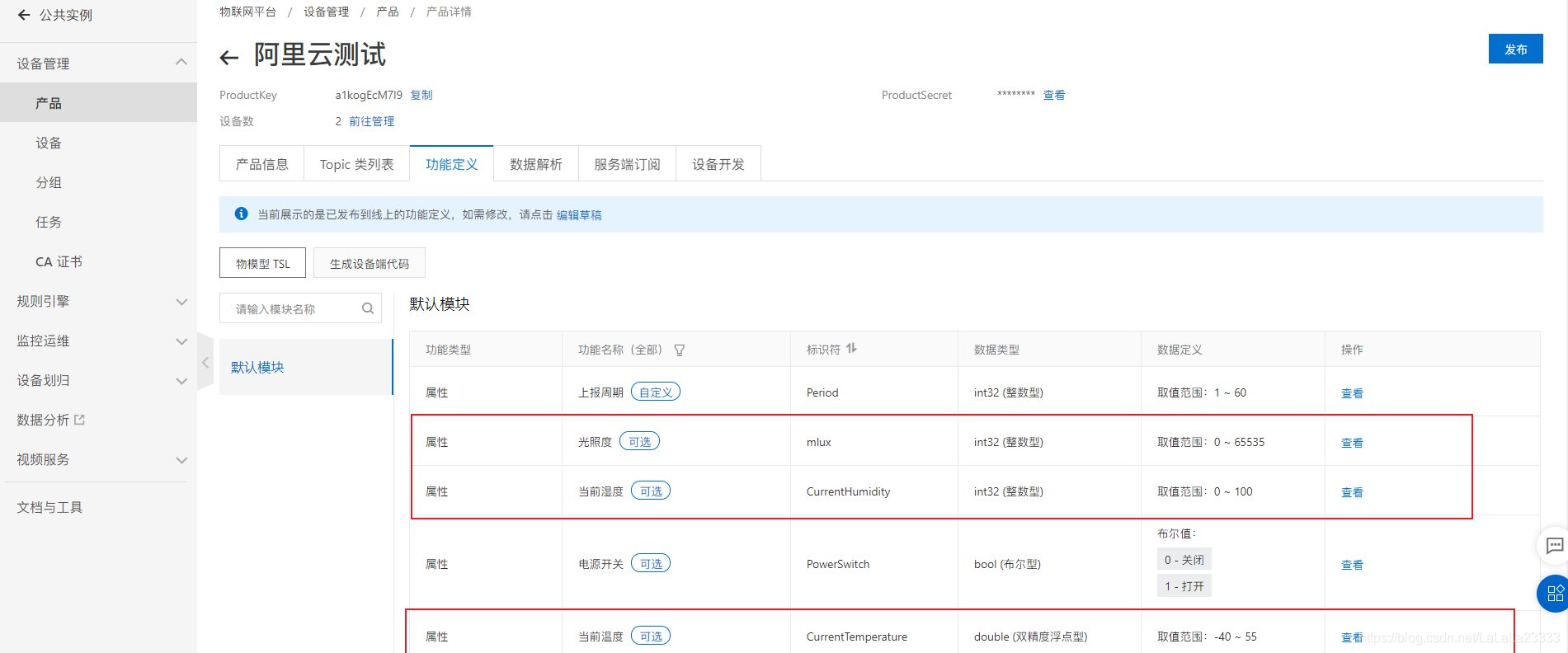Open the feedback chat bubble icon

(1555, 545)
